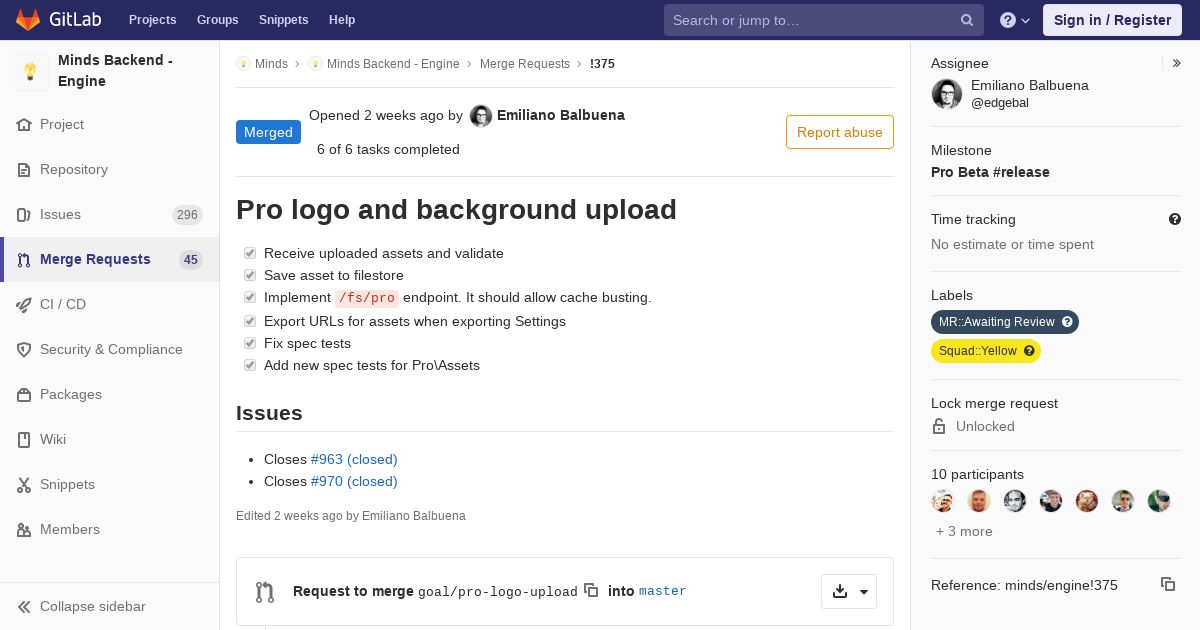Open issue #970 (closed) link
Viewport: 1200px width, 630px height.
pyautogui.click(x=354, y=481)
